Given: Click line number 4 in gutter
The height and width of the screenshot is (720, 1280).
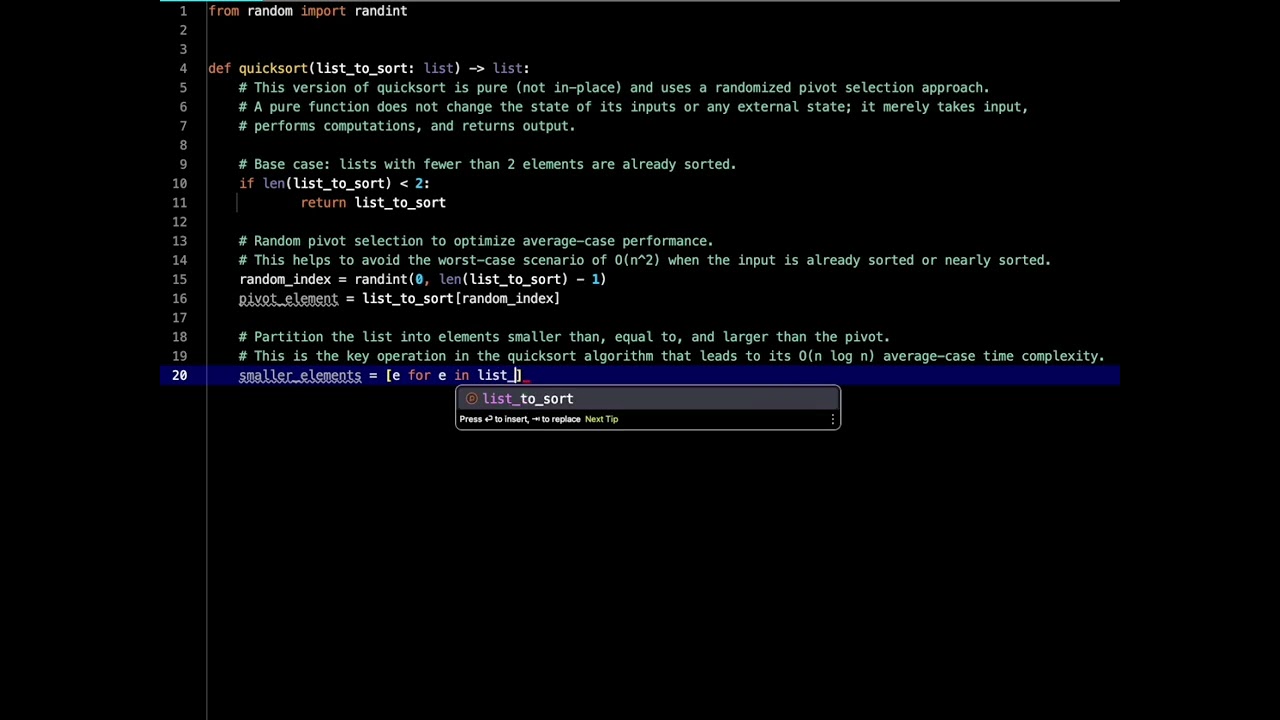Looking at the screenshot, I should (x=183, y=69).
